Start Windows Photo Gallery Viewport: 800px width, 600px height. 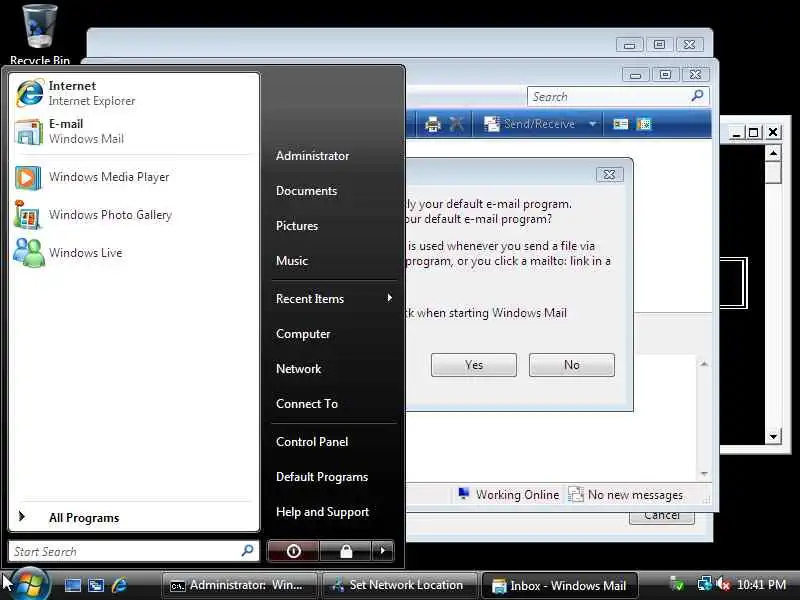click(x=134, y=215)
